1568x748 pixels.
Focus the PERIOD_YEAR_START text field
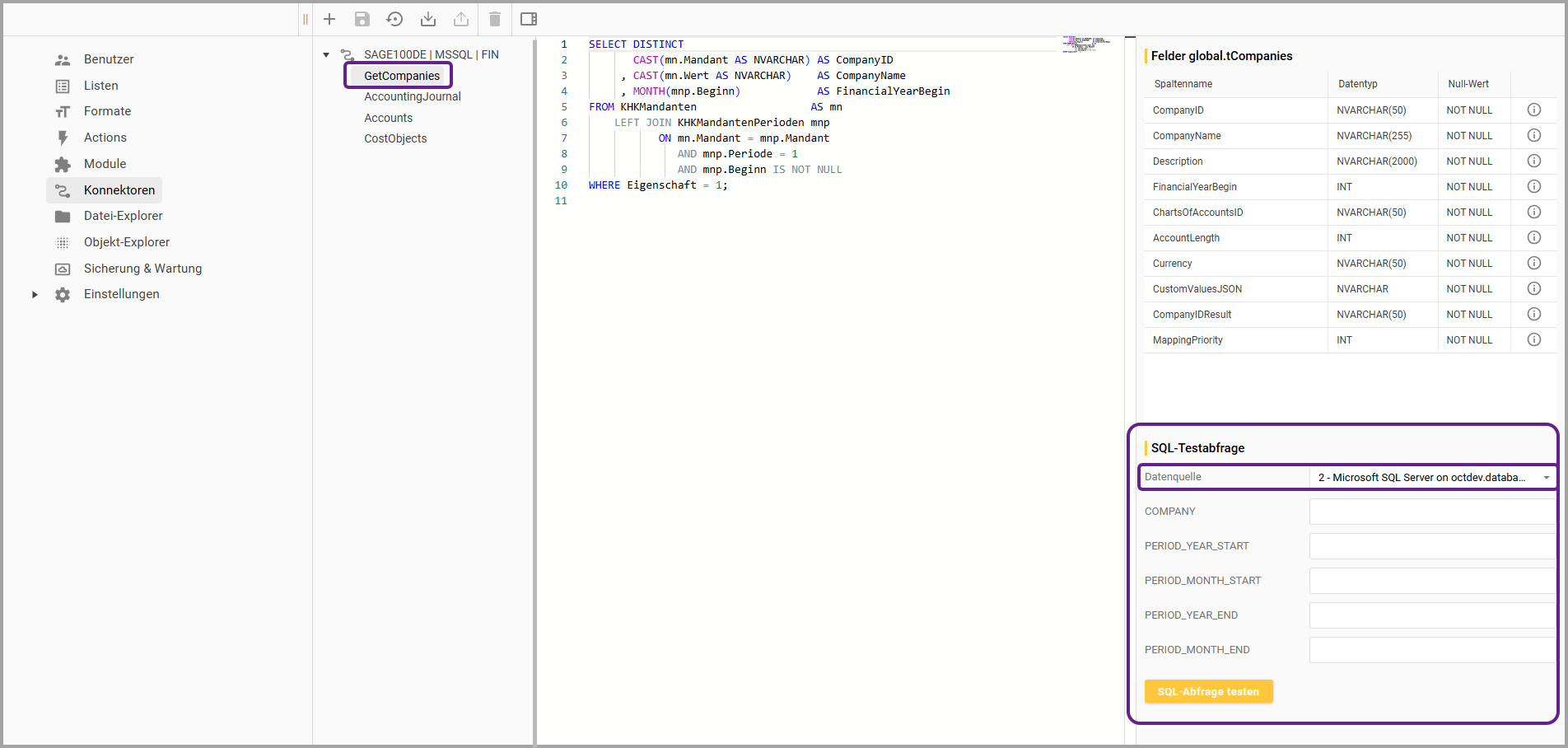pyautogui.click(x=1431, y=546)
